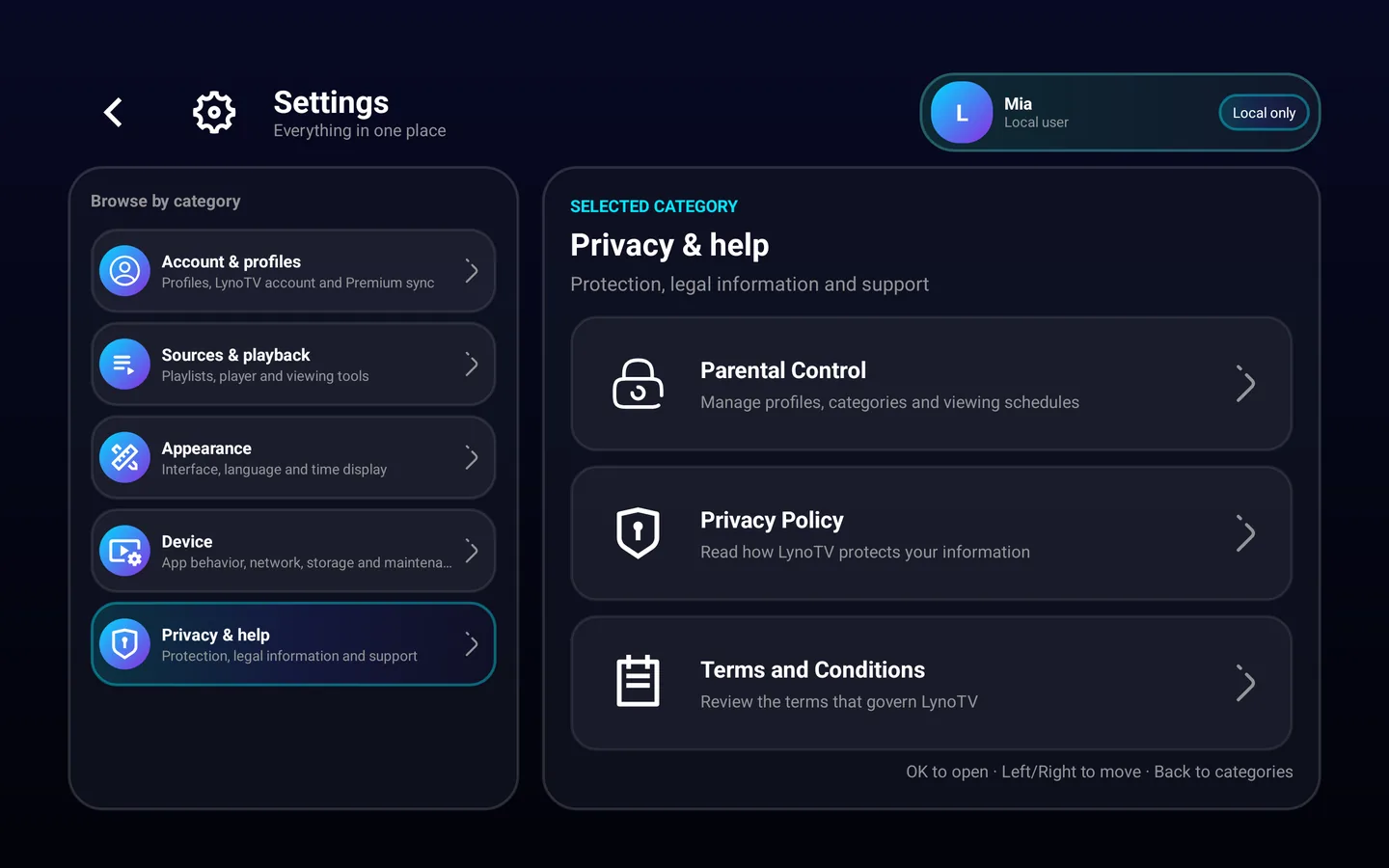This screenshot has width=1389, height=868.
Task: Expand Account & profiles chevron
Action: coord(471,271)
